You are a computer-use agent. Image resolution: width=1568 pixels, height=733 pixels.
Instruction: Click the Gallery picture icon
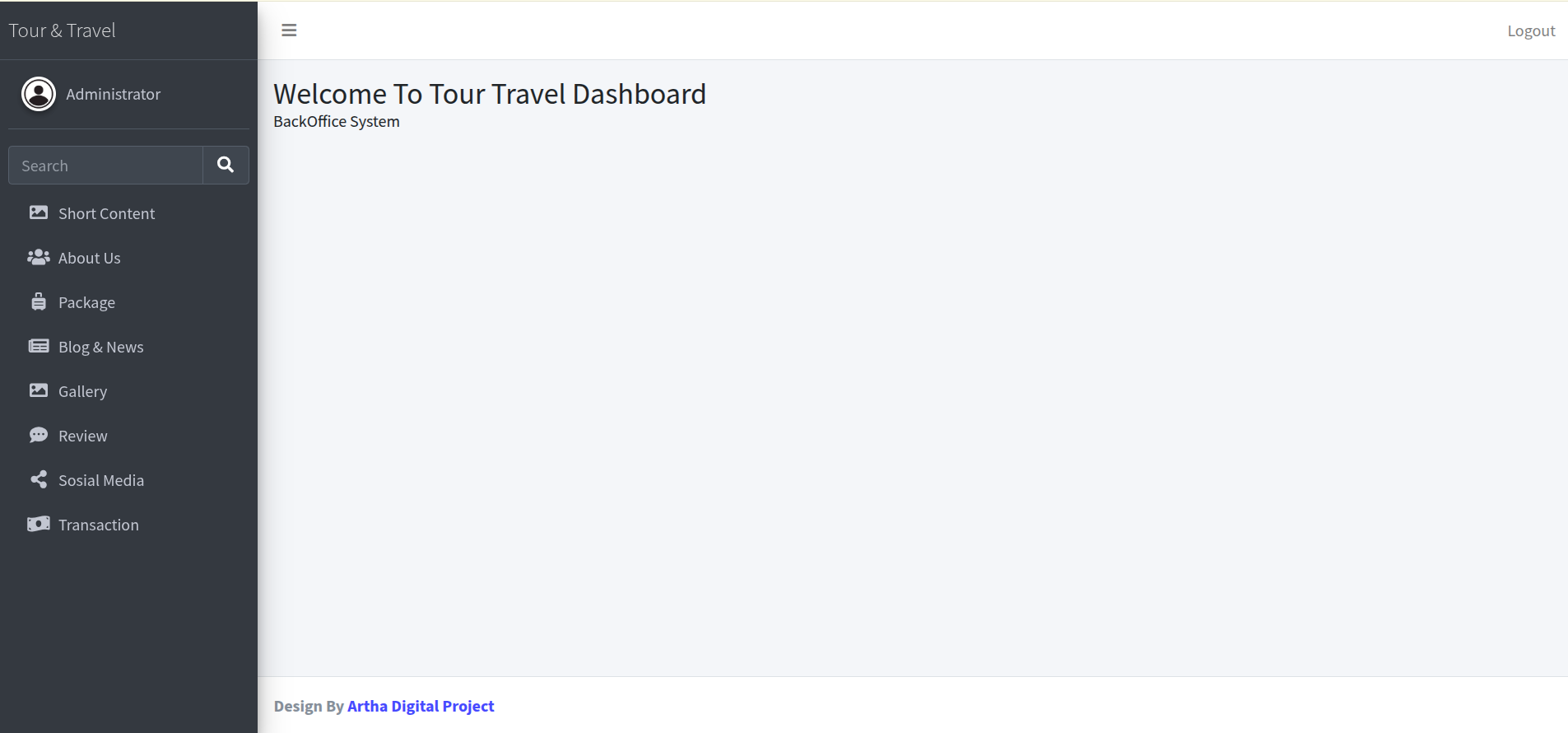point(38,390)
